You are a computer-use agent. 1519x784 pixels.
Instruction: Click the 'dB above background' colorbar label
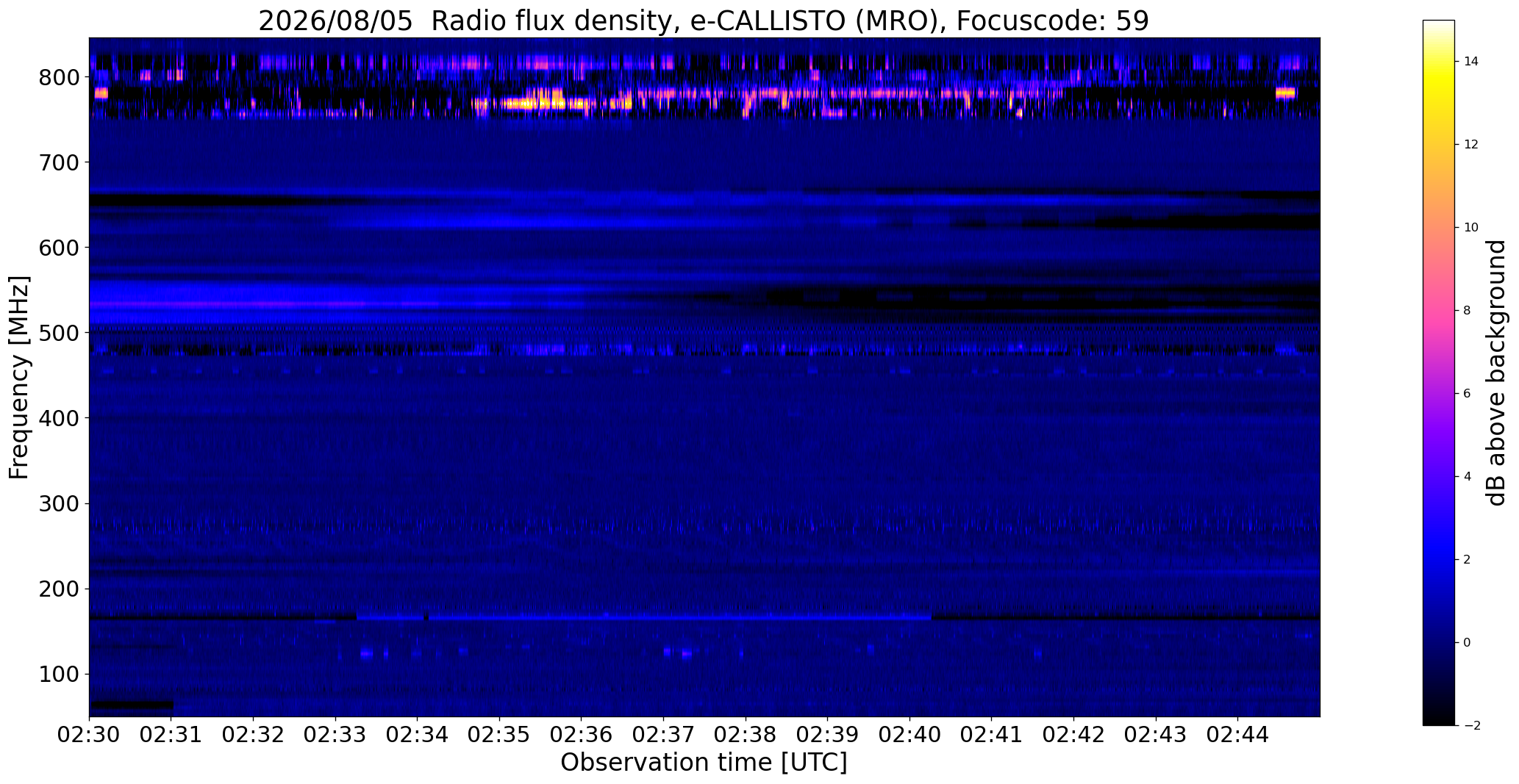click(x=1496, y=373)
